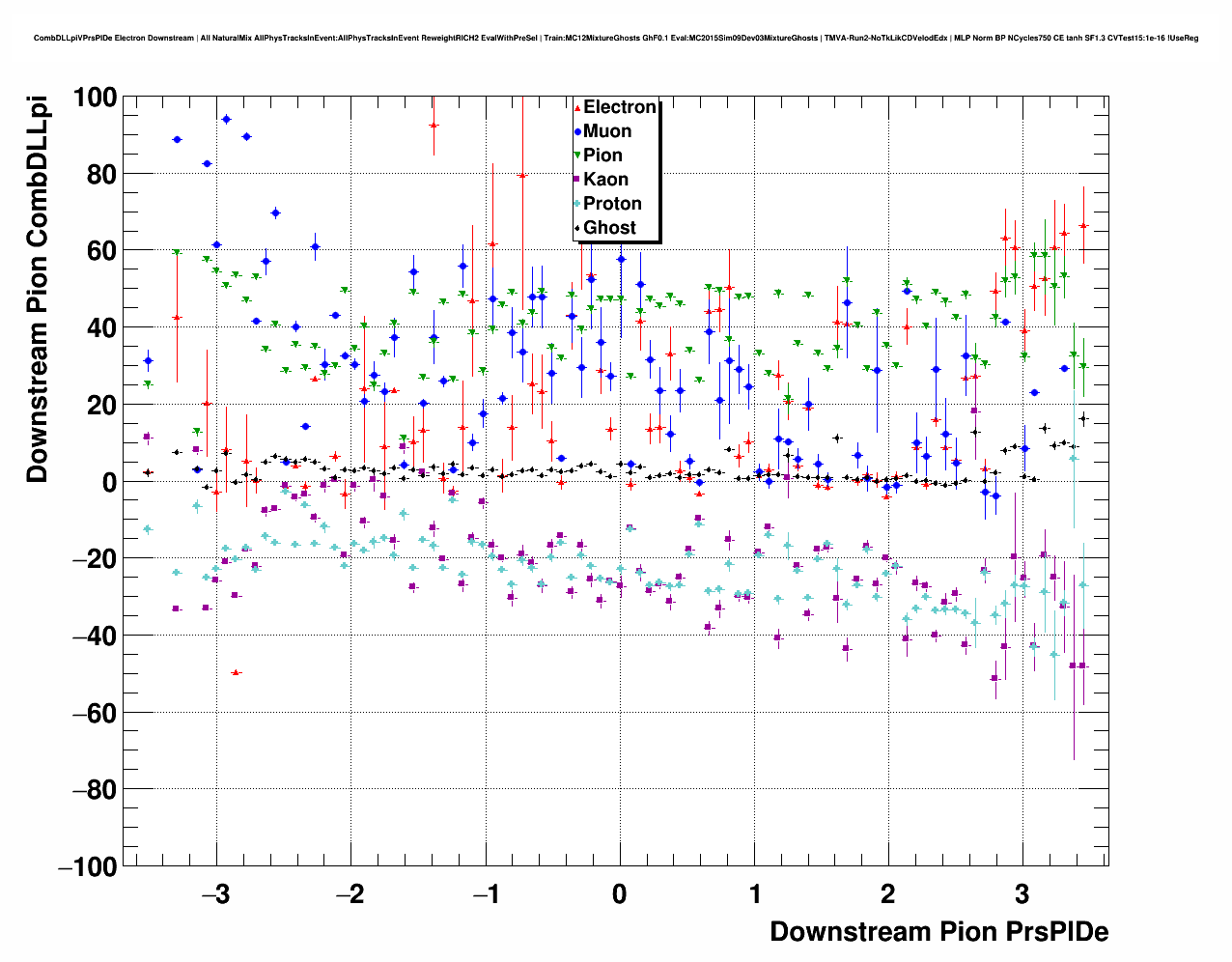Click the isolated red Electron point near −50

[x=236, y=672]
